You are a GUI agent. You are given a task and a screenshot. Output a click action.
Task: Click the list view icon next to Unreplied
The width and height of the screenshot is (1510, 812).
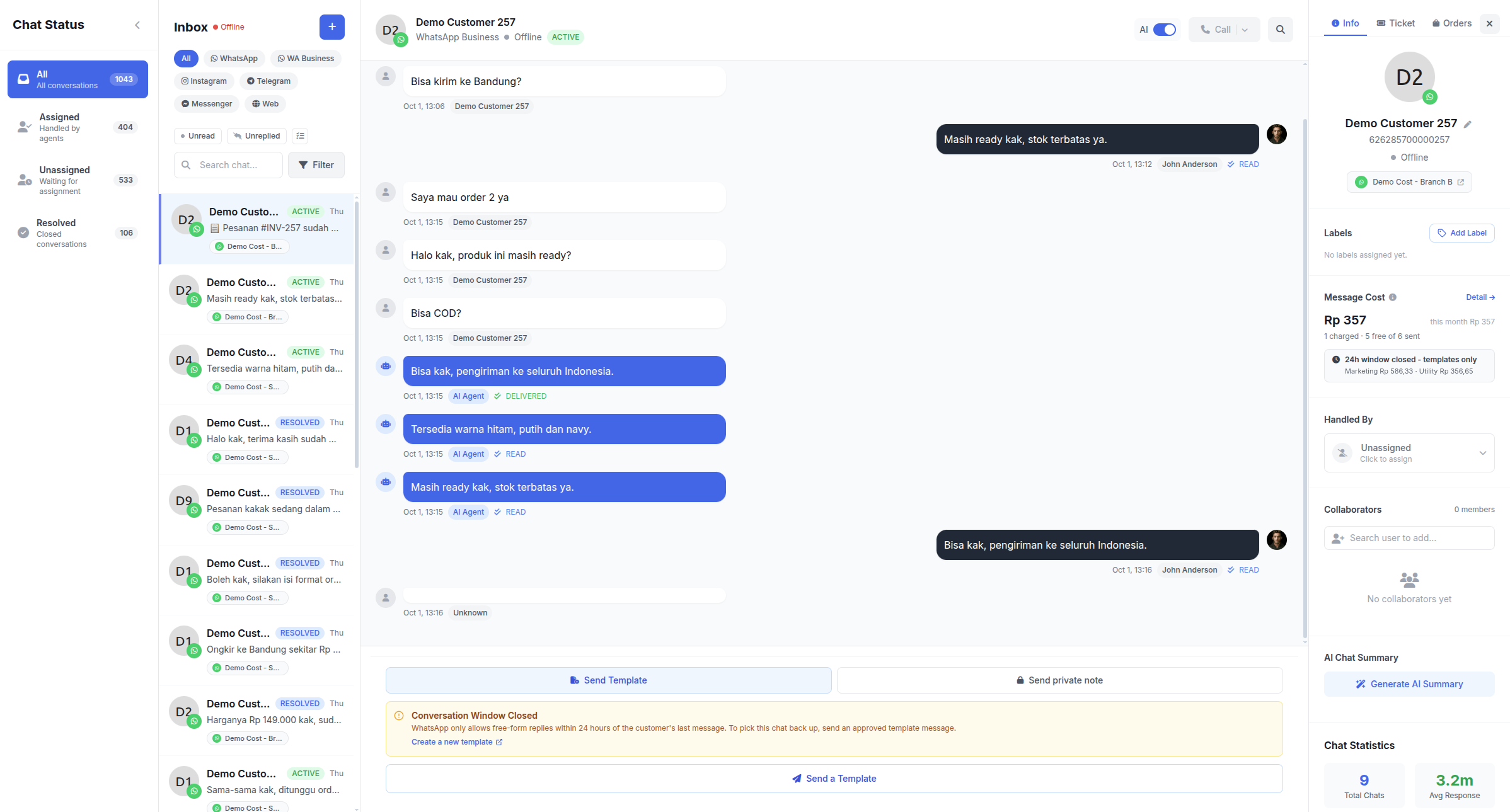(301, 136)
